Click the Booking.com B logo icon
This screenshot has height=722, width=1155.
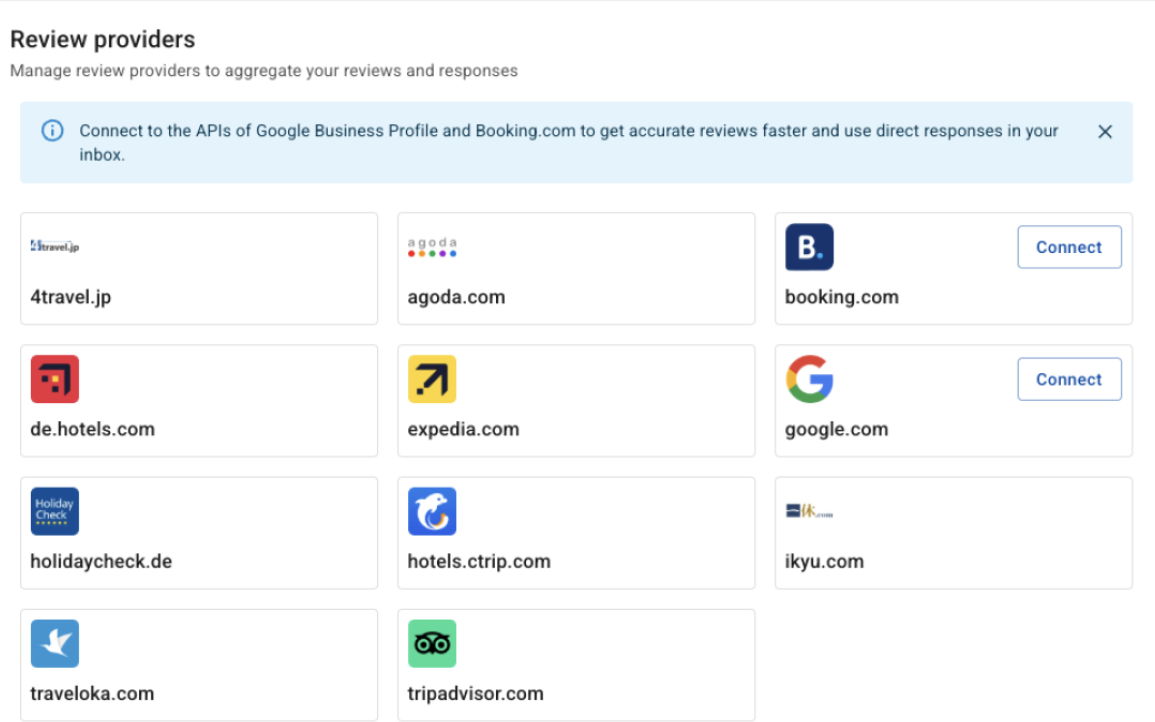coord(809,247)
